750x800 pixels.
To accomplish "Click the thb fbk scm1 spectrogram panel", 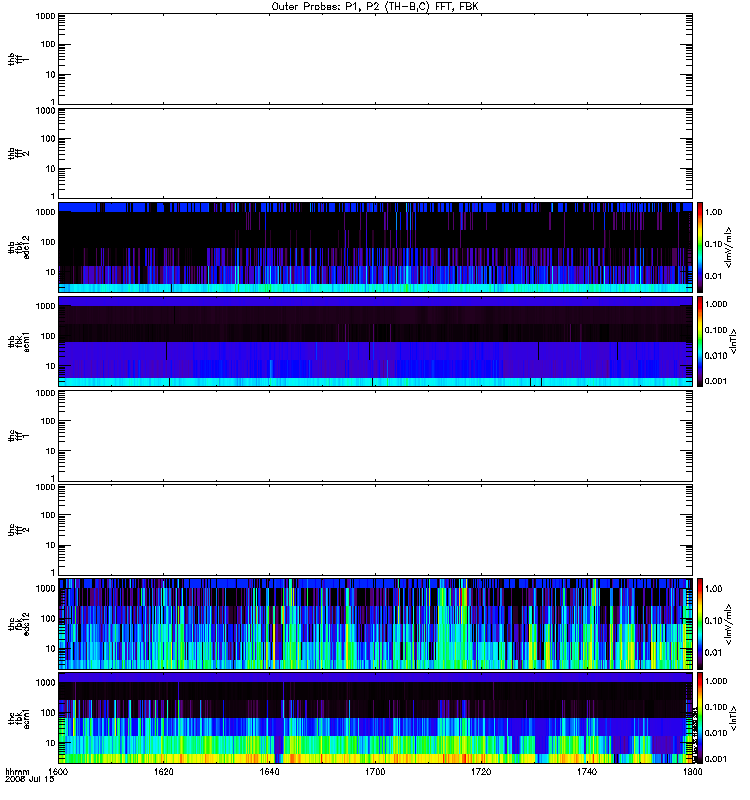I will (376, 341).
